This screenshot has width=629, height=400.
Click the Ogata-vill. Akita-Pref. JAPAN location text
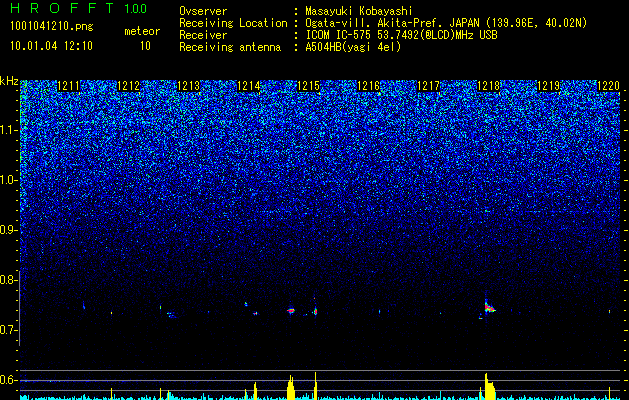446,23
